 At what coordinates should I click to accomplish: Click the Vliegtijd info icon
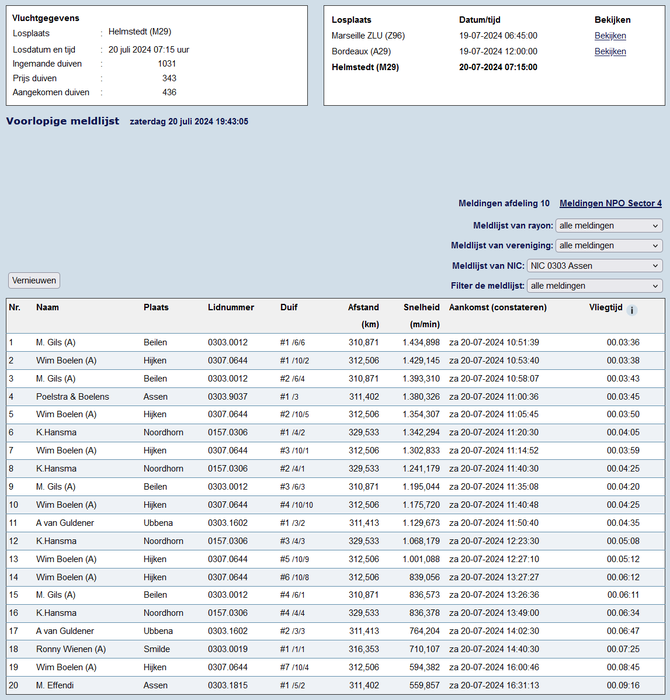tap(632, 310)
